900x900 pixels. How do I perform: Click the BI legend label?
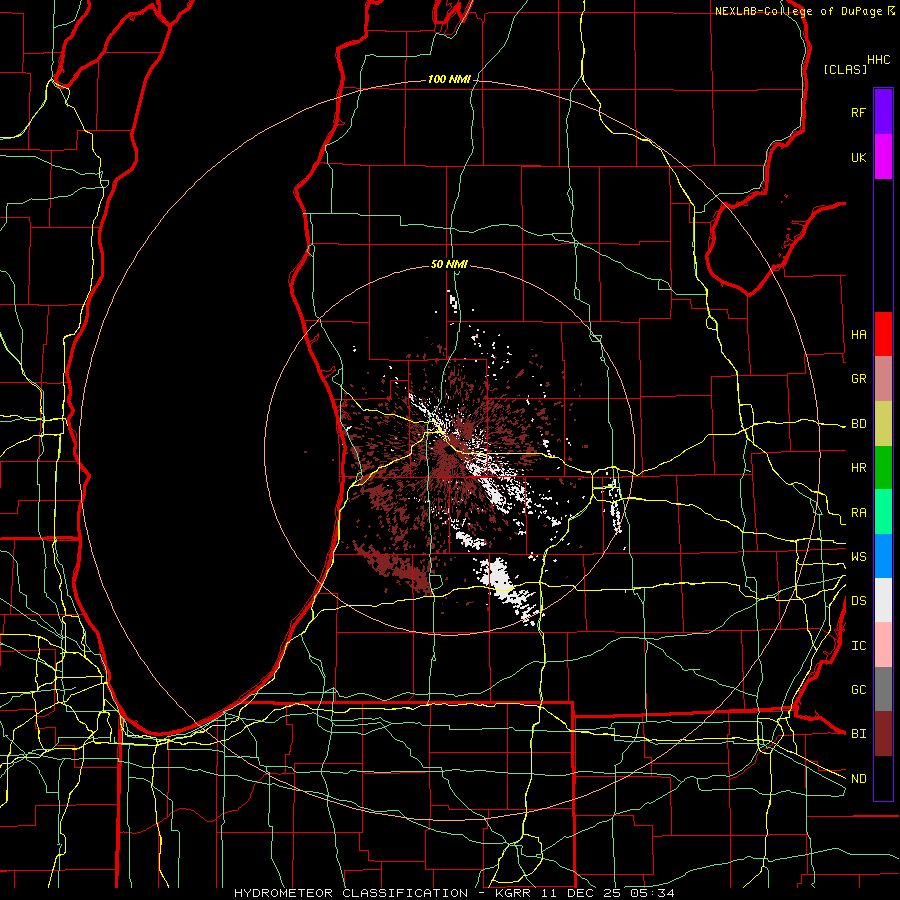pos(858,734)
